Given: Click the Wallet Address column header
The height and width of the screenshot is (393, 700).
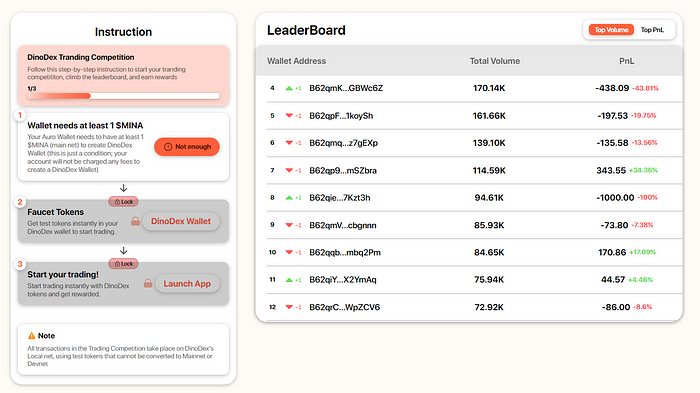Looking at the screenshot, I should pos(296,61).
